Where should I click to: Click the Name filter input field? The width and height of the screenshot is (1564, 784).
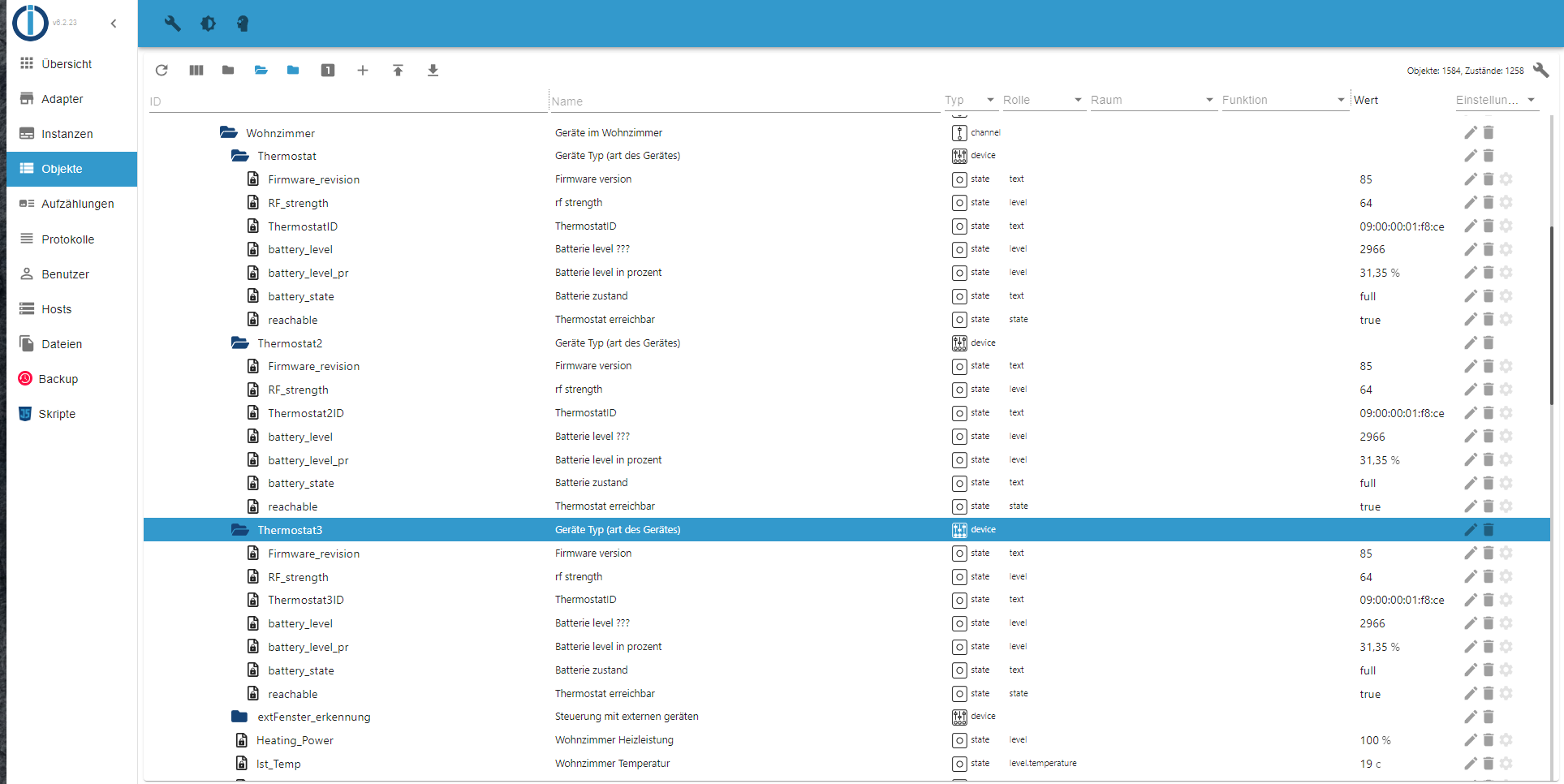[x=744, y=101]
